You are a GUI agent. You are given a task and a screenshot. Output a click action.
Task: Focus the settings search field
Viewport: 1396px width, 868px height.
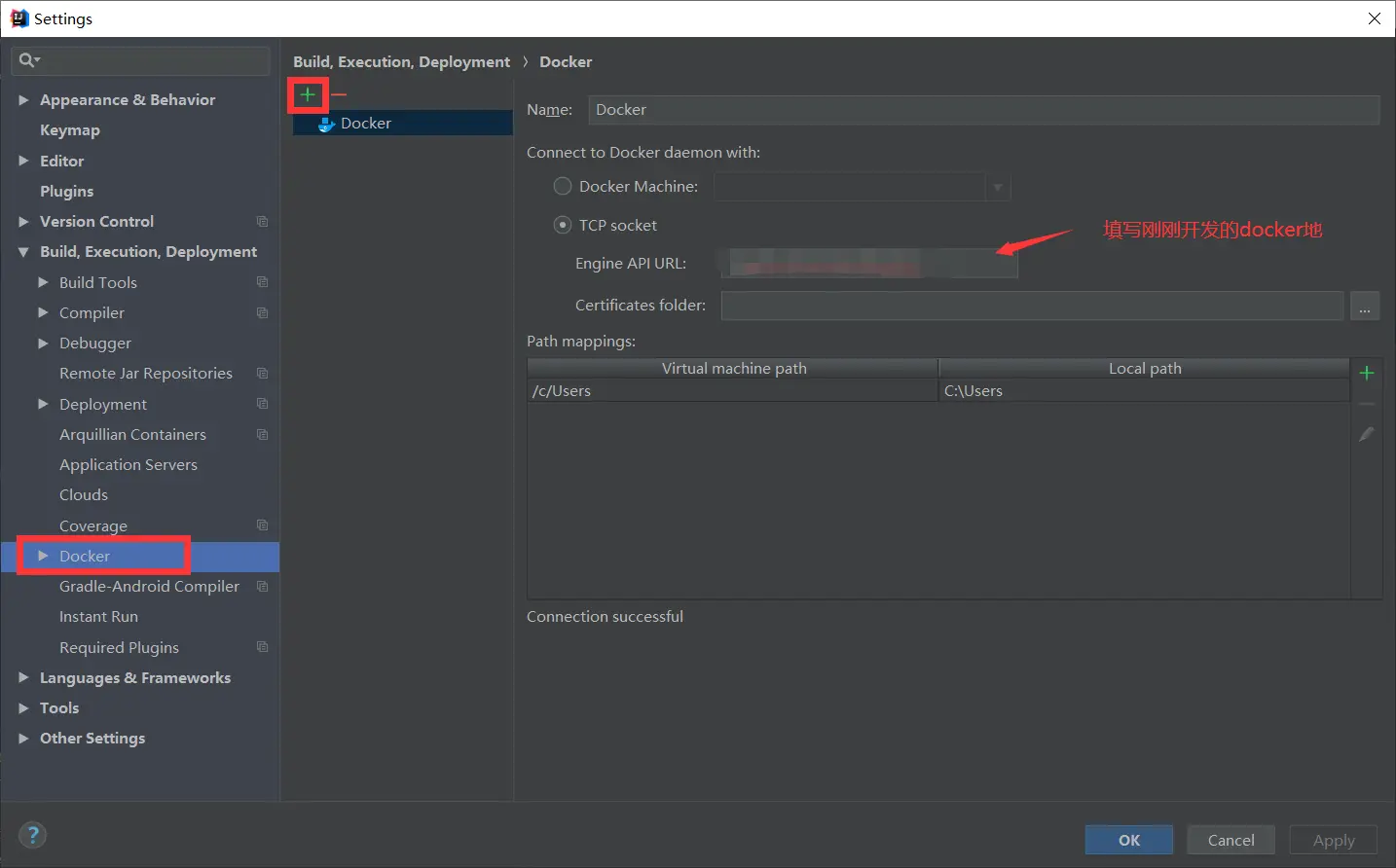pos(140,60)
